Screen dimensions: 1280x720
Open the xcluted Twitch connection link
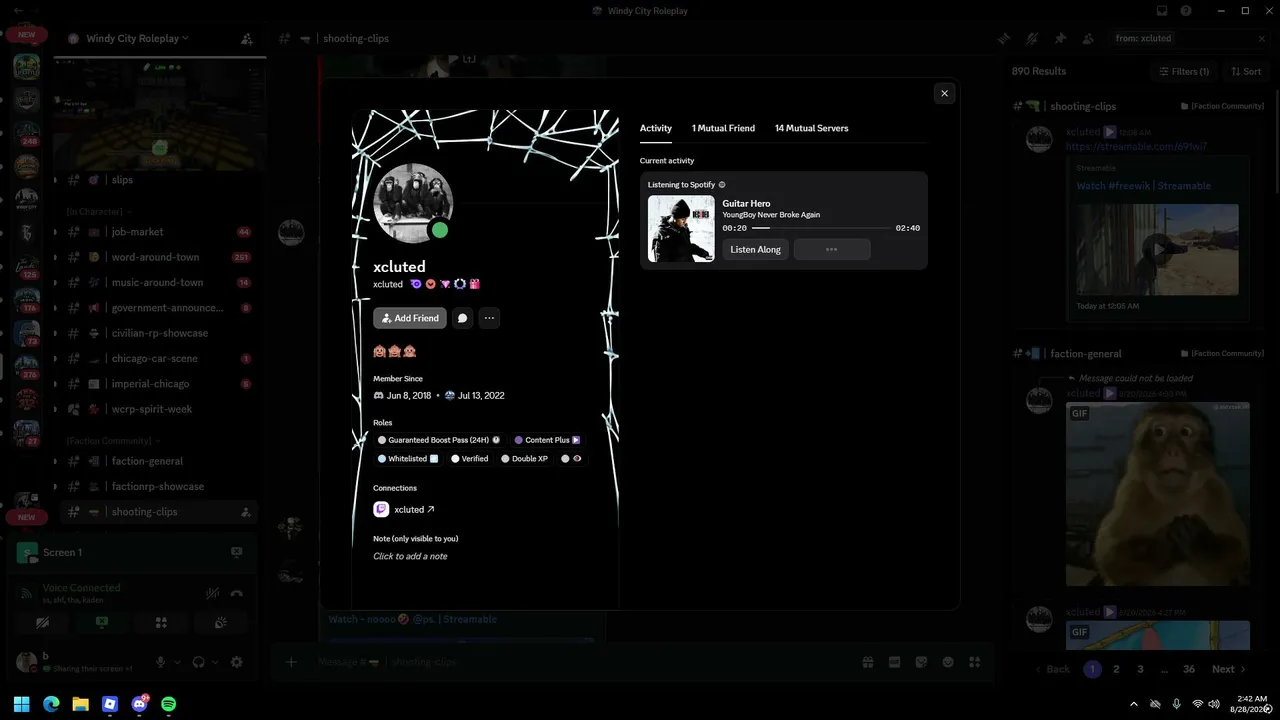pyautogui.click(x=415, y=509)
